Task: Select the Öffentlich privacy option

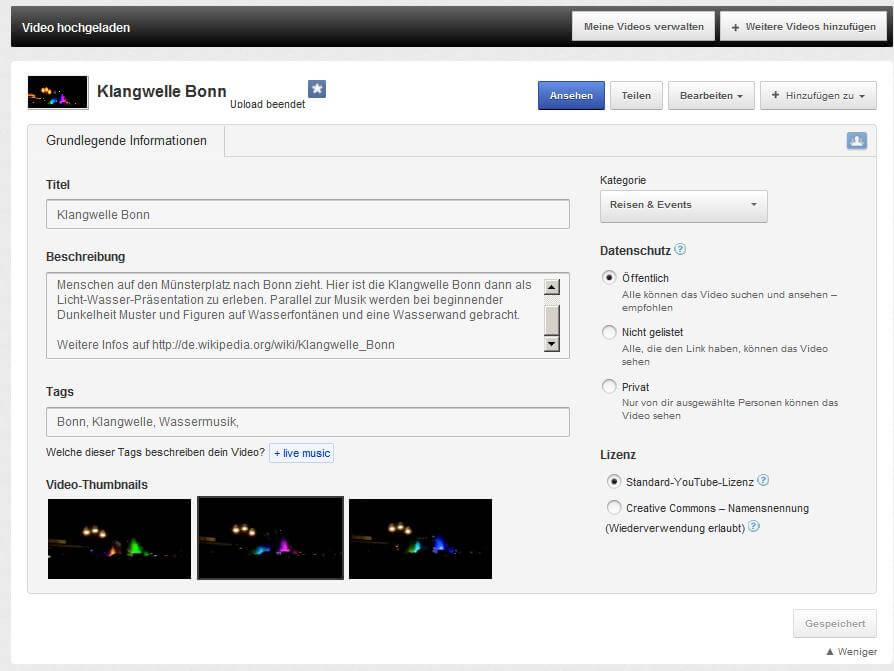Action: [x=609, y=278]
